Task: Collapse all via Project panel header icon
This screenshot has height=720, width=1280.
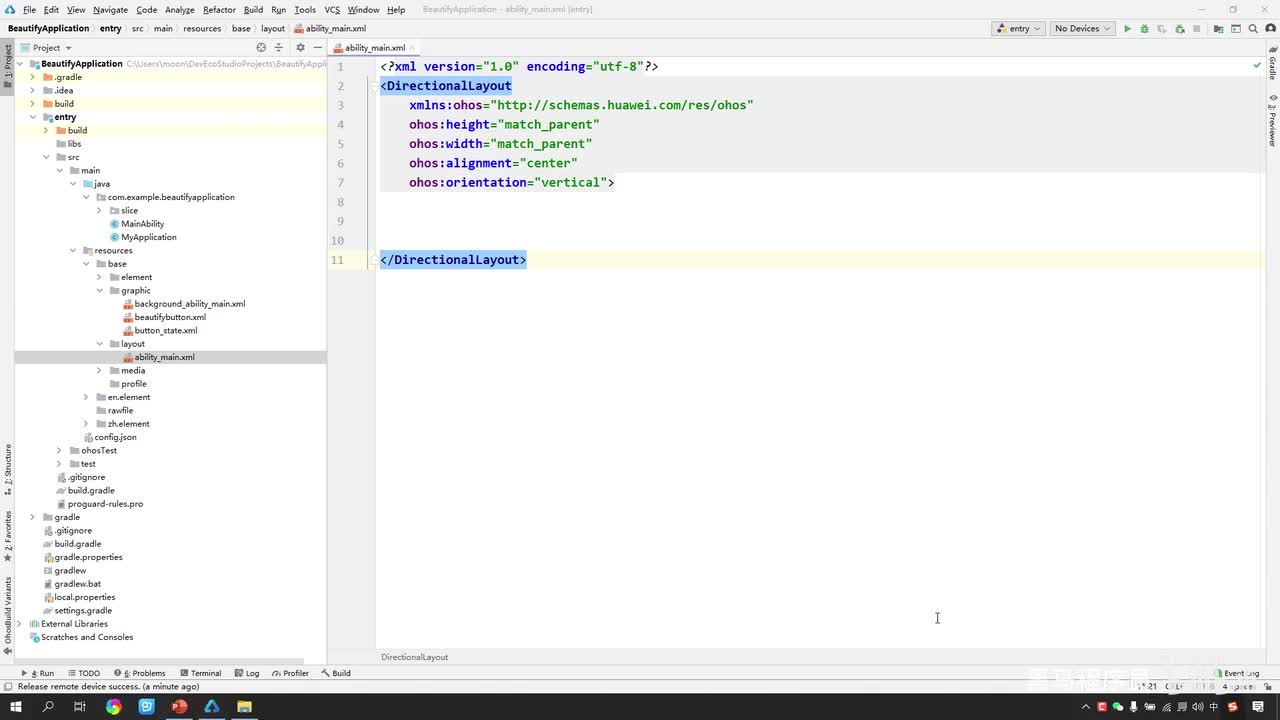Action: point(279,48)
